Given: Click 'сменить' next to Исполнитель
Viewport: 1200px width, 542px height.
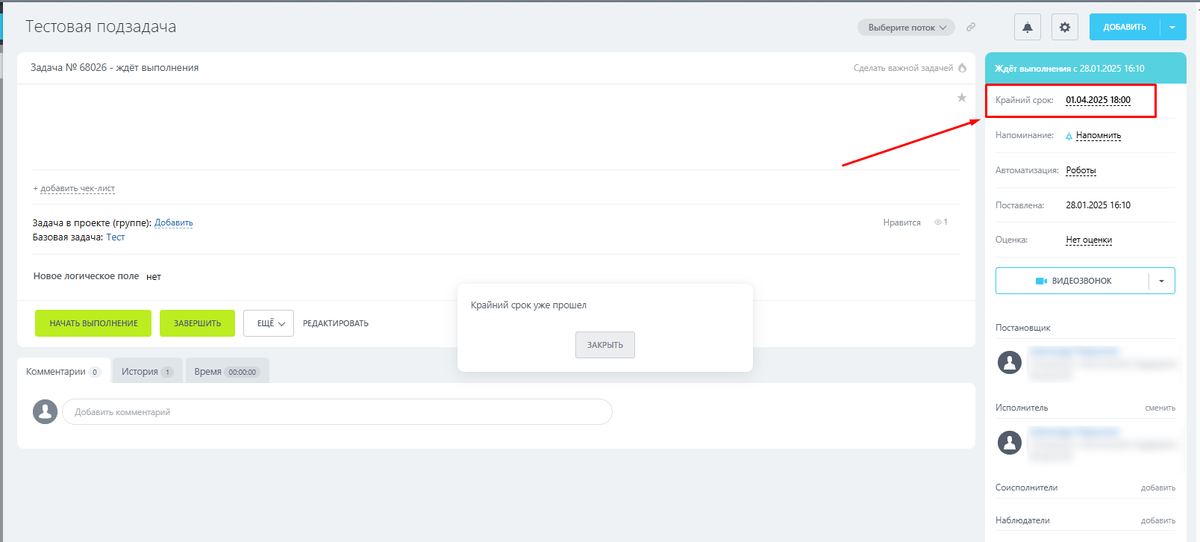Looking at the screenshot, I should coord(1160,408).
